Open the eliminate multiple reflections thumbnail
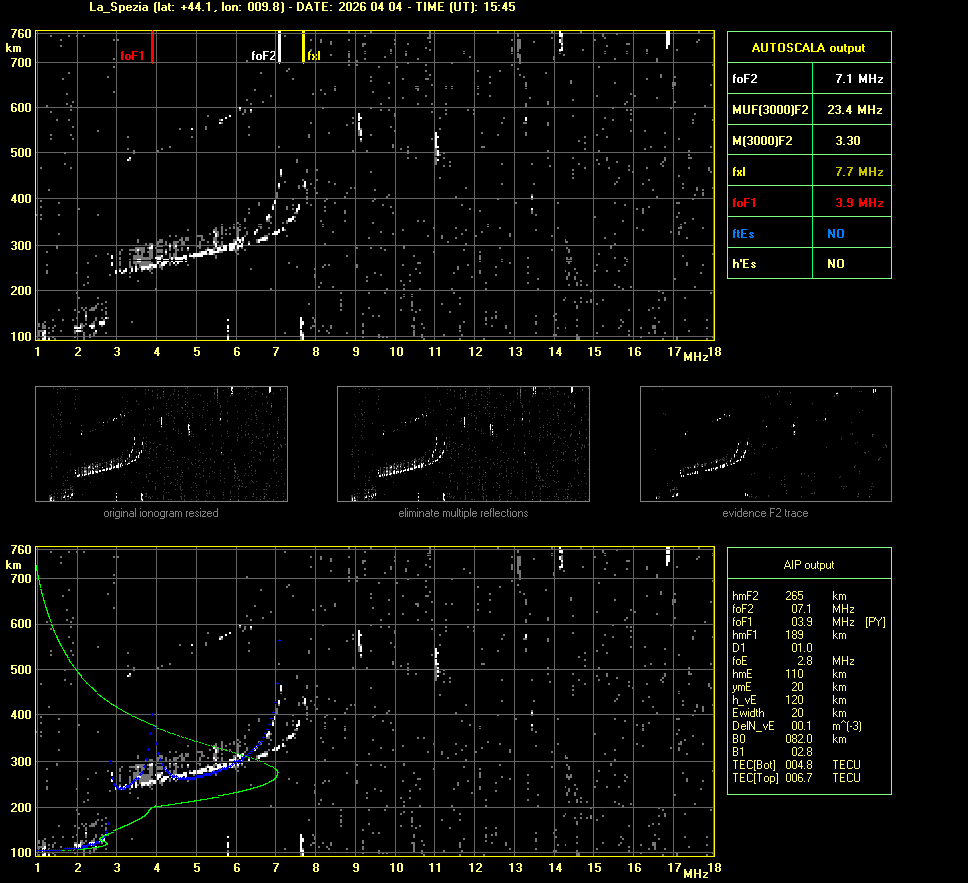The width and height of the screenshot is (968, 883). point(463,444)
